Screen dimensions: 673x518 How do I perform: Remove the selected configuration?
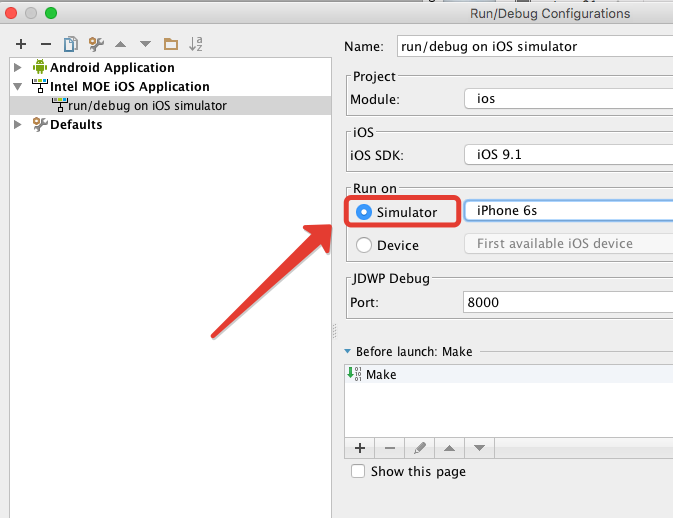tap(46, 44)
